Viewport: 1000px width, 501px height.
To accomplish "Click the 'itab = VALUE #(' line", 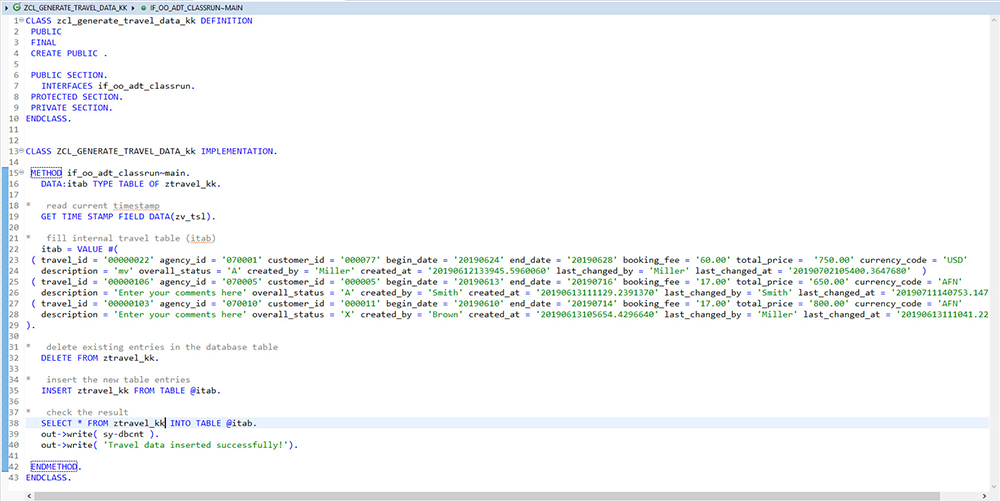I will click(x=80, y=249).
